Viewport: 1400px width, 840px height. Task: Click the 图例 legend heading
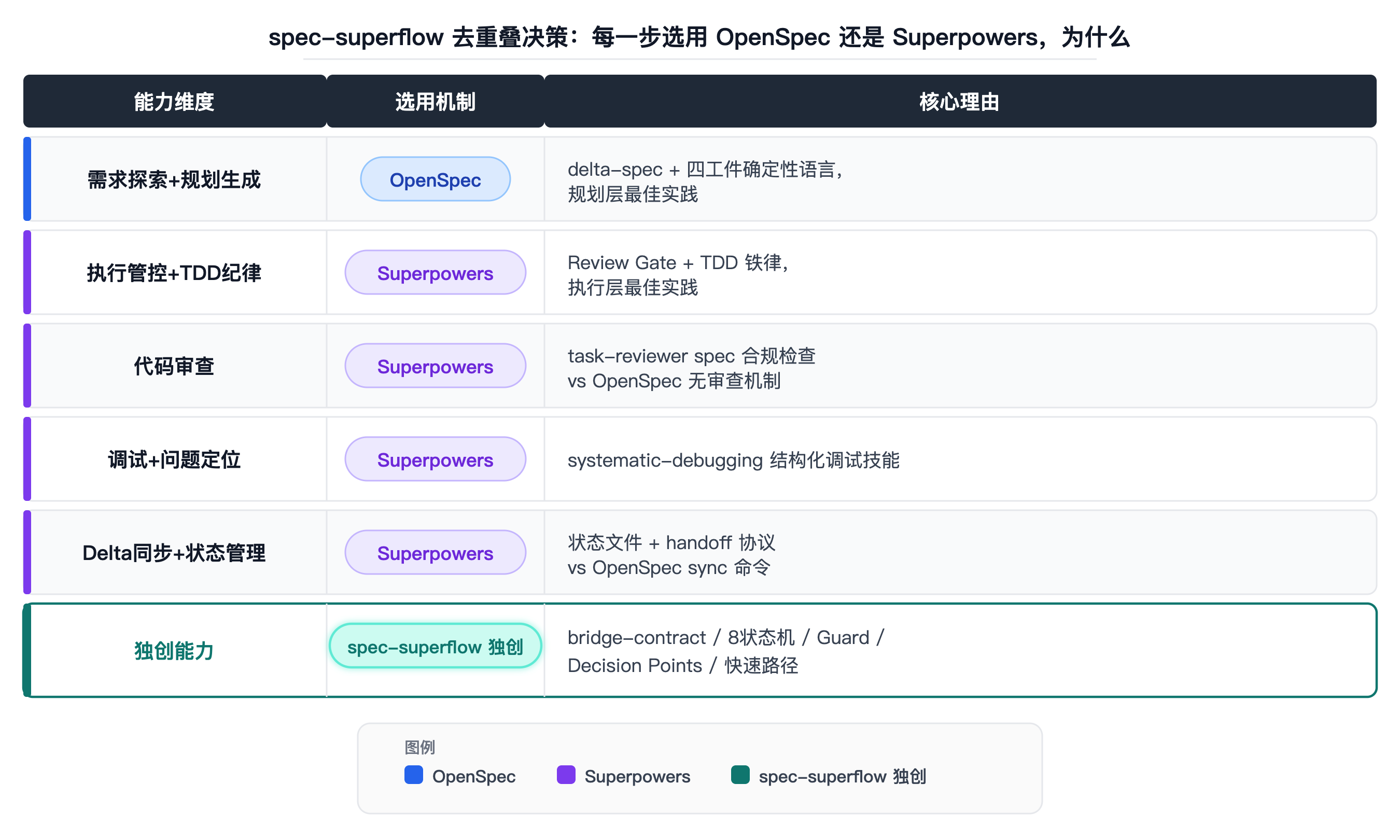click(419, 747)
